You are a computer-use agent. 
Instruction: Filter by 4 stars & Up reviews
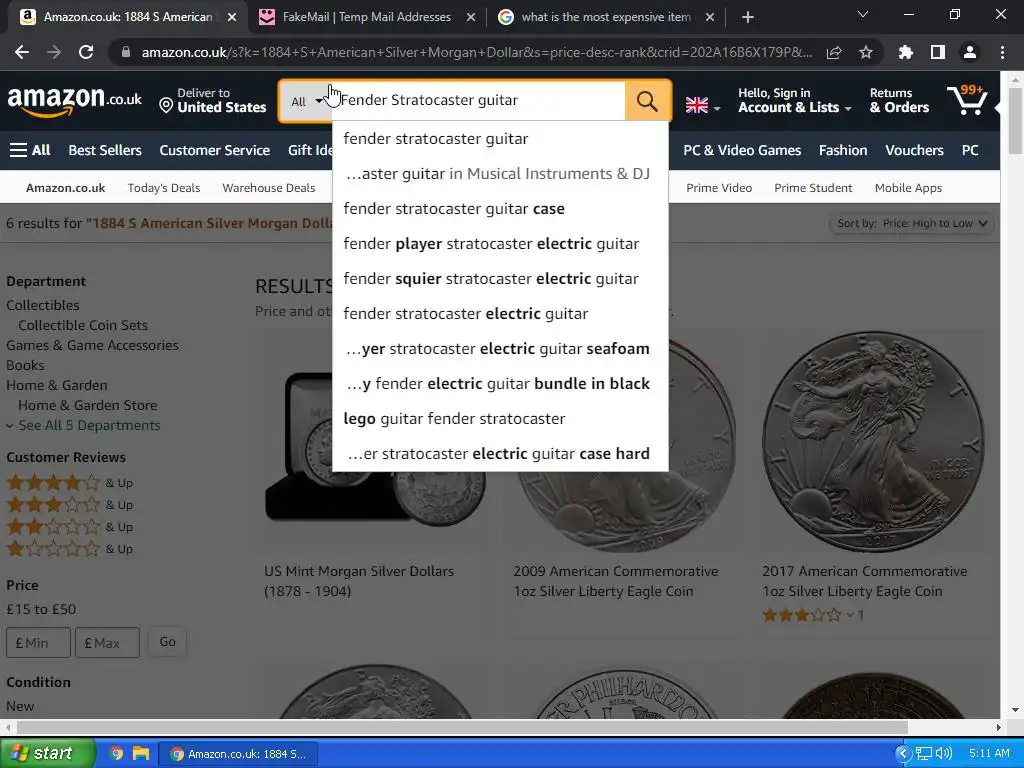tap(69, 483)
